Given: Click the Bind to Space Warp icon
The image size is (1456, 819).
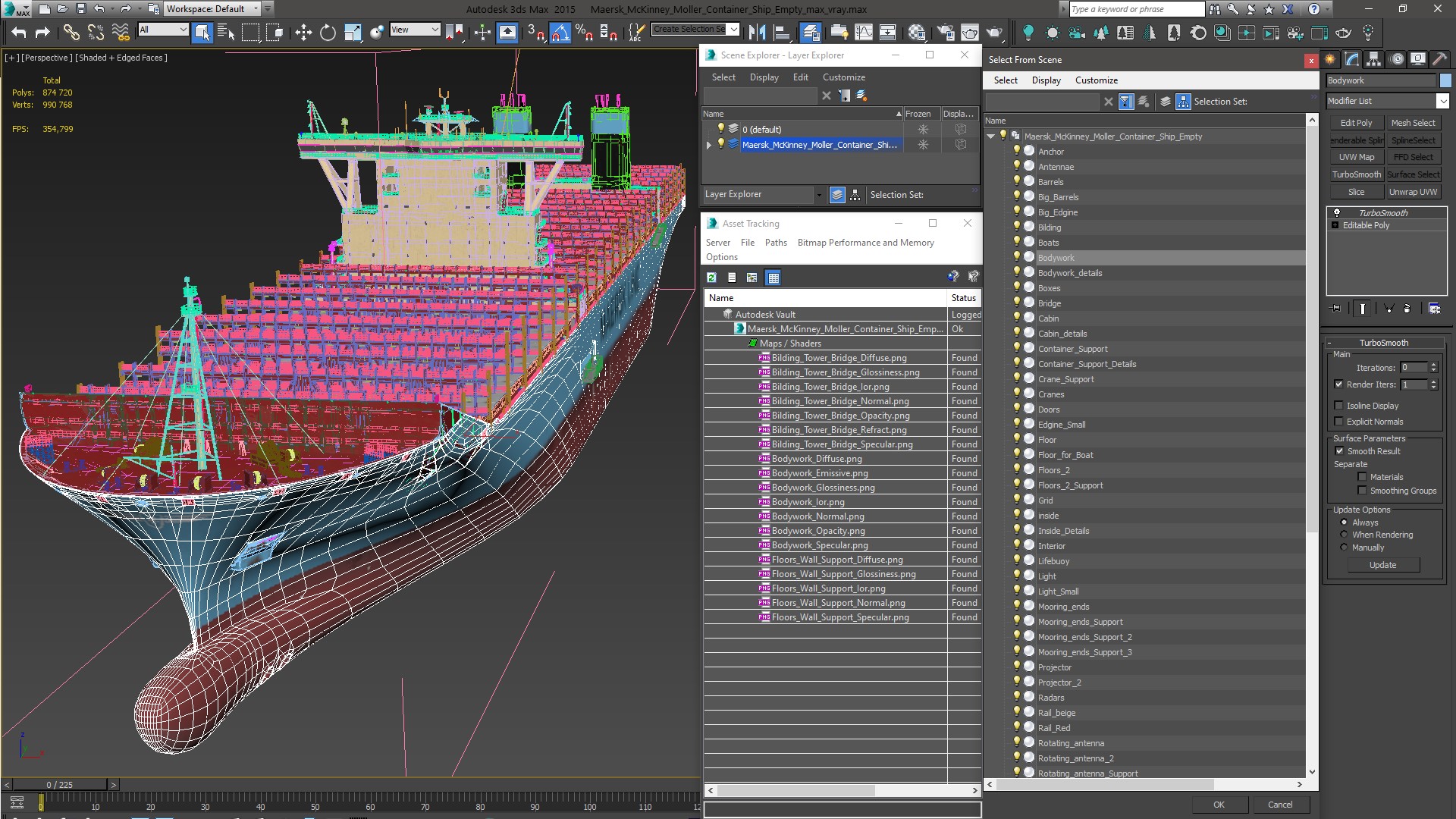Looking at the screenshot, I should [121, 32].
